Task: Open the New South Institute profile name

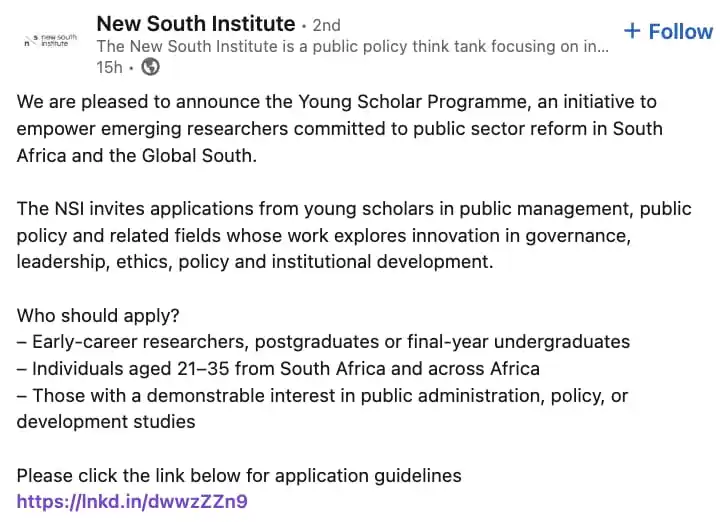Action: pyautogui.click(x=196, y=23)
